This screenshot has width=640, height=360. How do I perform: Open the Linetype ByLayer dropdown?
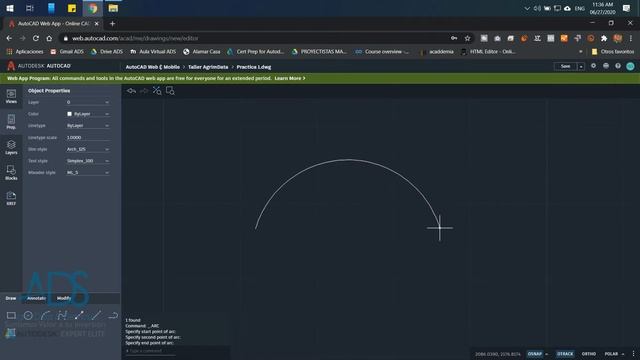(88, 126)
